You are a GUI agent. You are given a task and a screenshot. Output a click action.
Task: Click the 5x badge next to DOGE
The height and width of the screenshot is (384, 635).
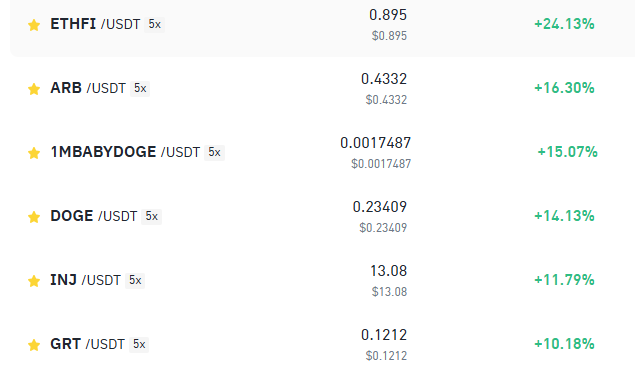[x=151, y=216]
